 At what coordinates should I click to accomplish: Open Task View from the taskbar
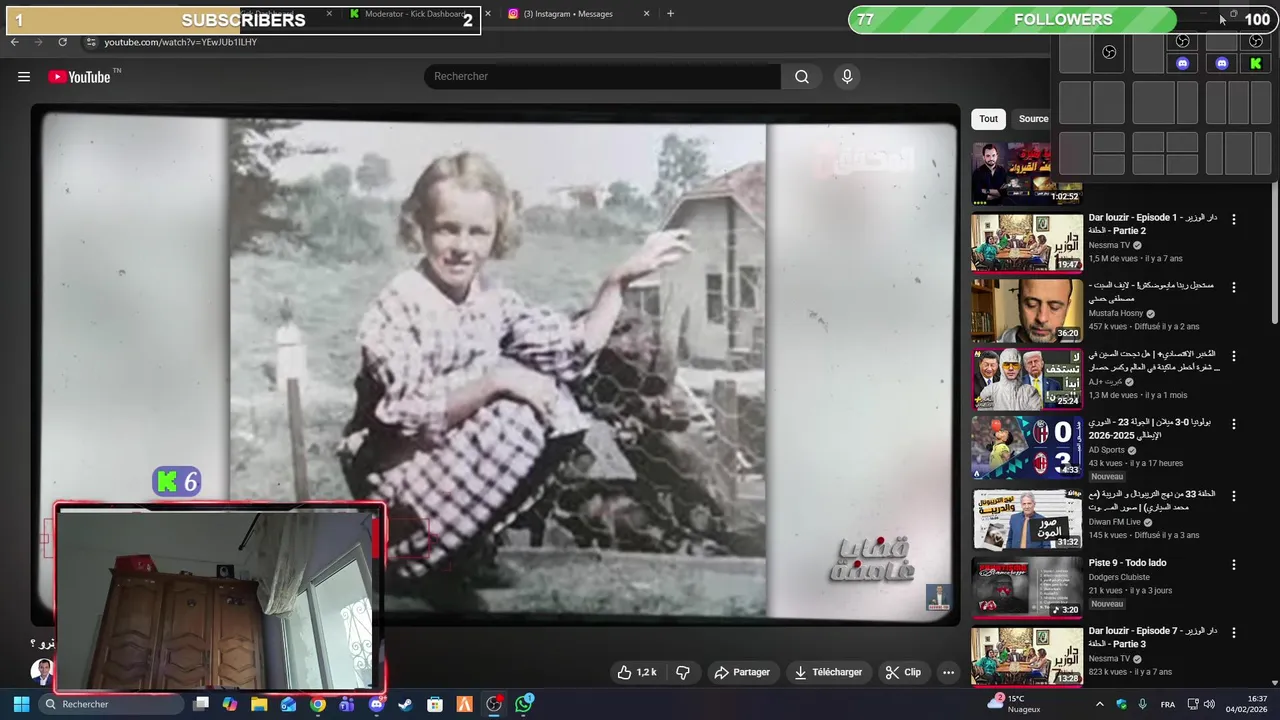click(201, 704)
